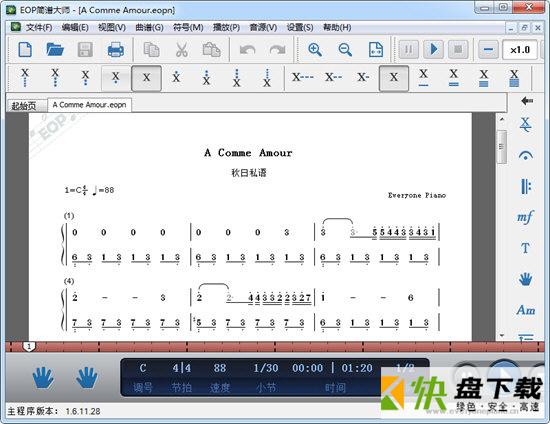Screen dimensions: 550x424
Task: Open the 视图(V) menu
Action: pyautogui.click(x=112, y=27)
